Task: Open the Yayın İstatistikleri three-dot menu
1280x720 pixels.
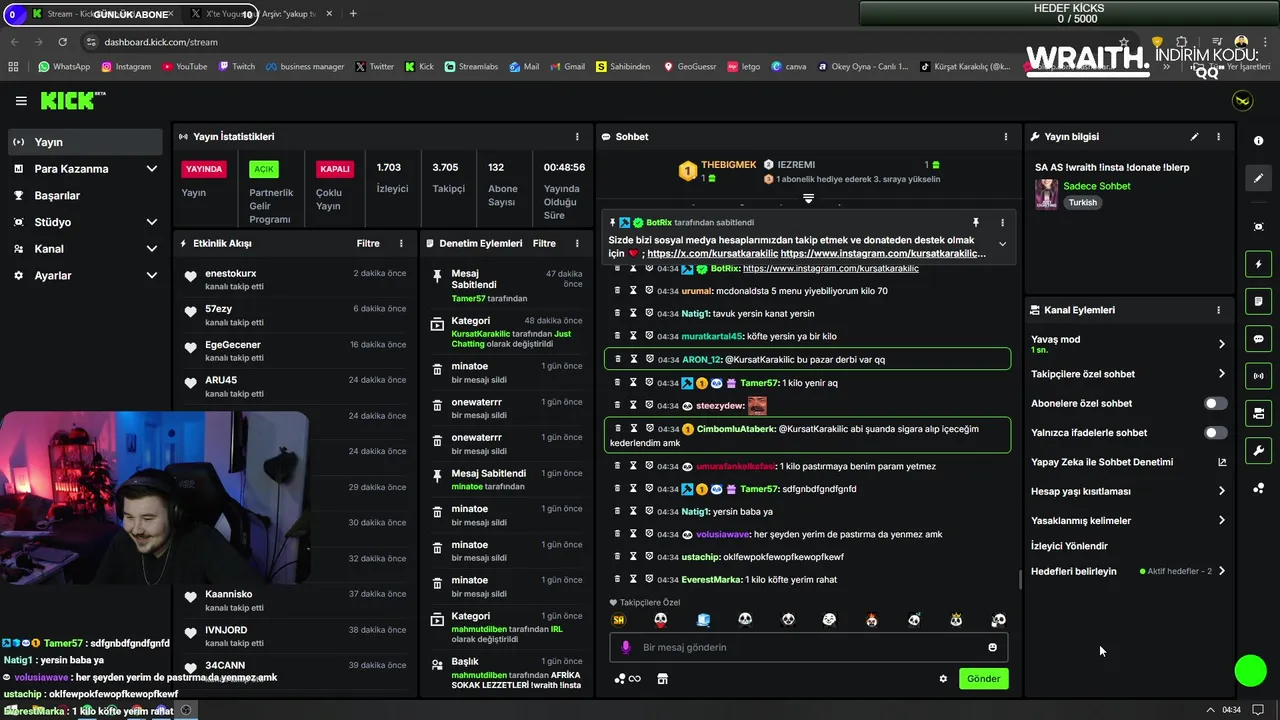Action: (577, 137)
